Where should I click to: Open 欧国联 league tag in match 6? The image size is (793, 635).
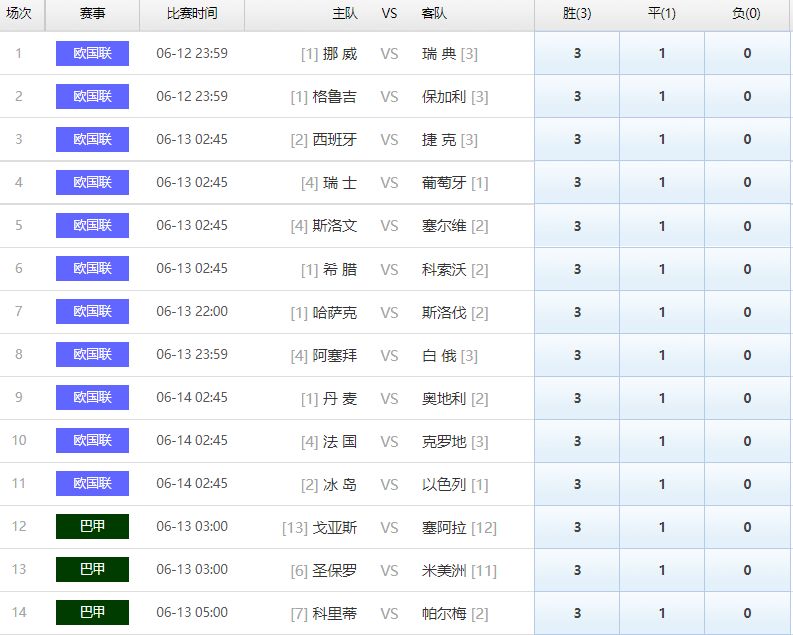coord(93,268)
